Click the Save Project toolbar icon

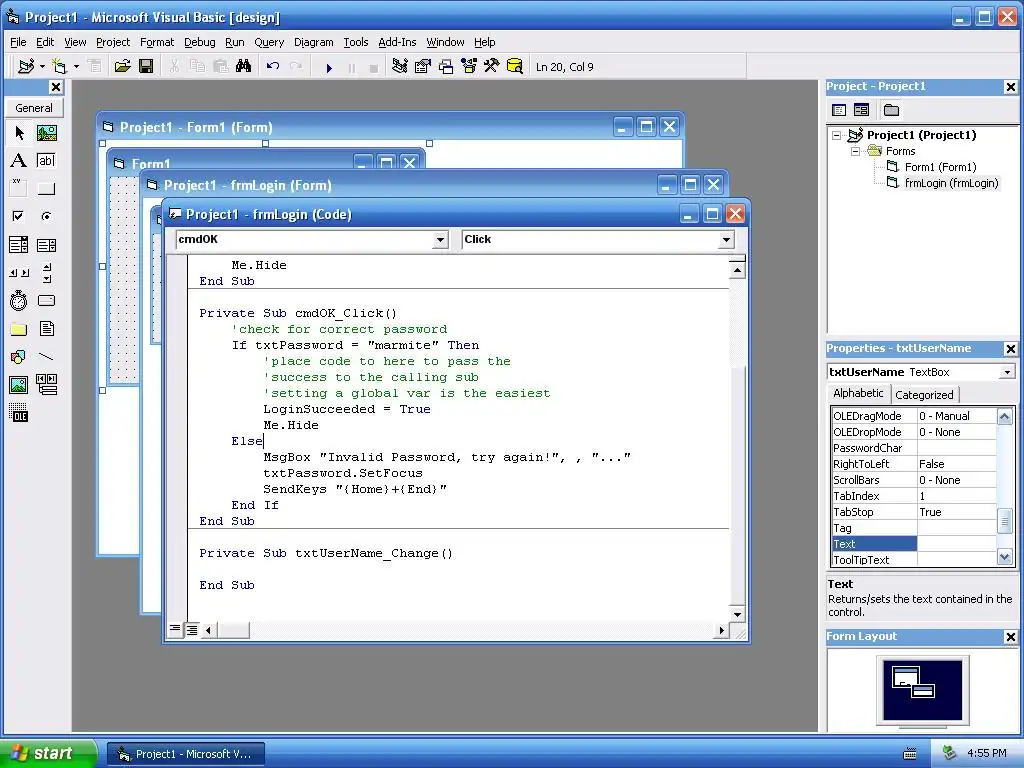click(x=146, y=67)
